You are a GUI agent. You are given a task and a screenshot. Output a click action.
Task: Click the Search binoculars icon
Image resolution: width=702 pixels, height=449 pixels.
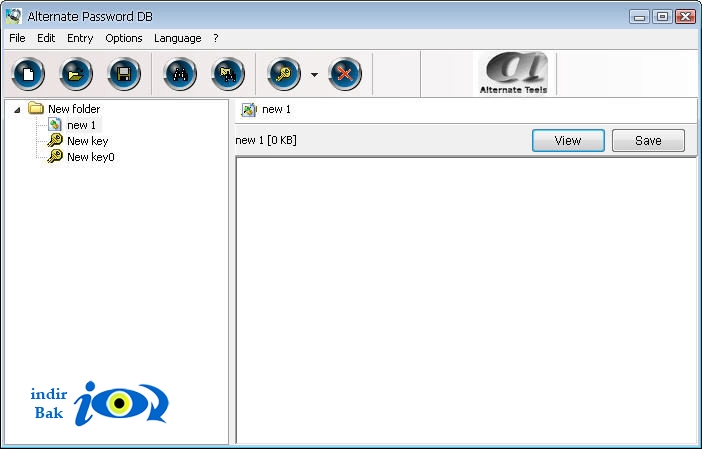[x=180, y=74]
